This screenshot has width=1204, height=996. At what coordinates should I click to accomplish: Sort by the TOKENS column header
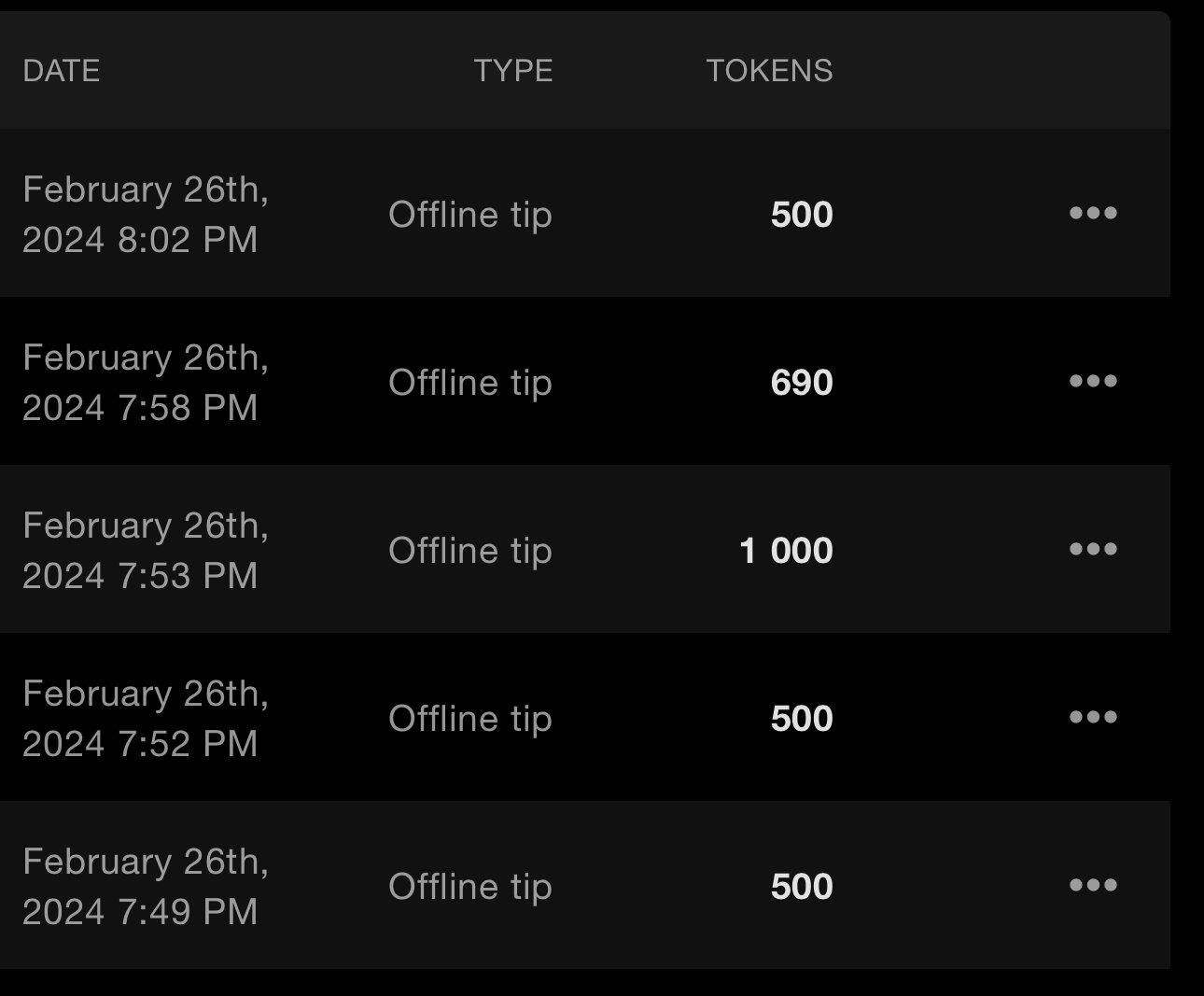(769, 71)
